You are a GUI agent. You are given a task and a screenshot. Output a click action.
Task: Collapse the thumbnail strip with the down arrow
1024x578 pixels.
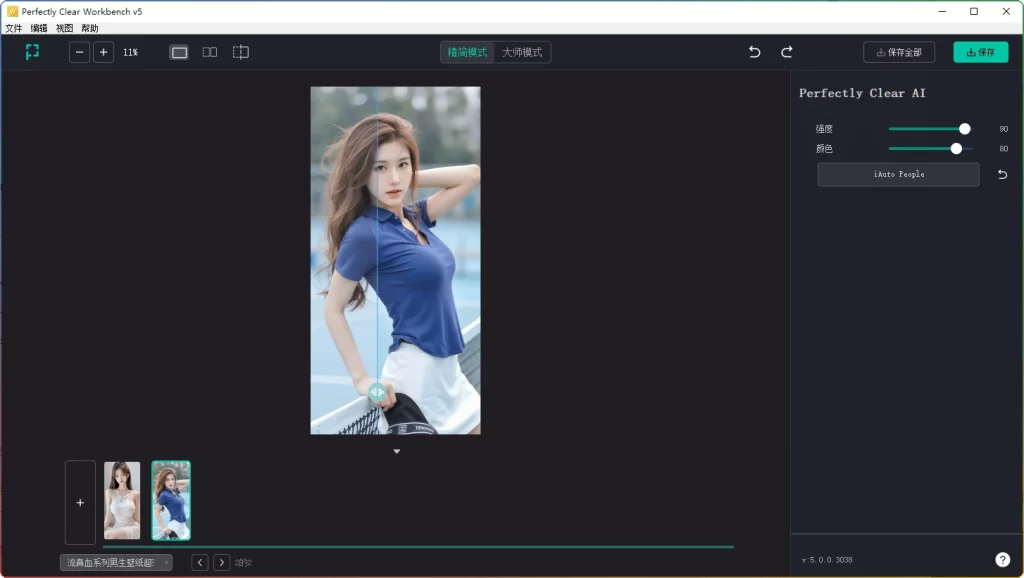pos(396,452)
